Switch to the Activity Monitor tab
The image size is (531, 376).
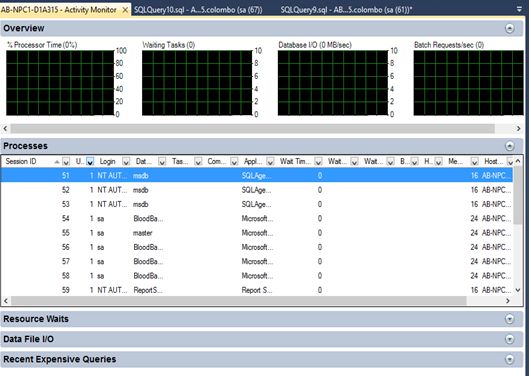click(x=59, y=10)
